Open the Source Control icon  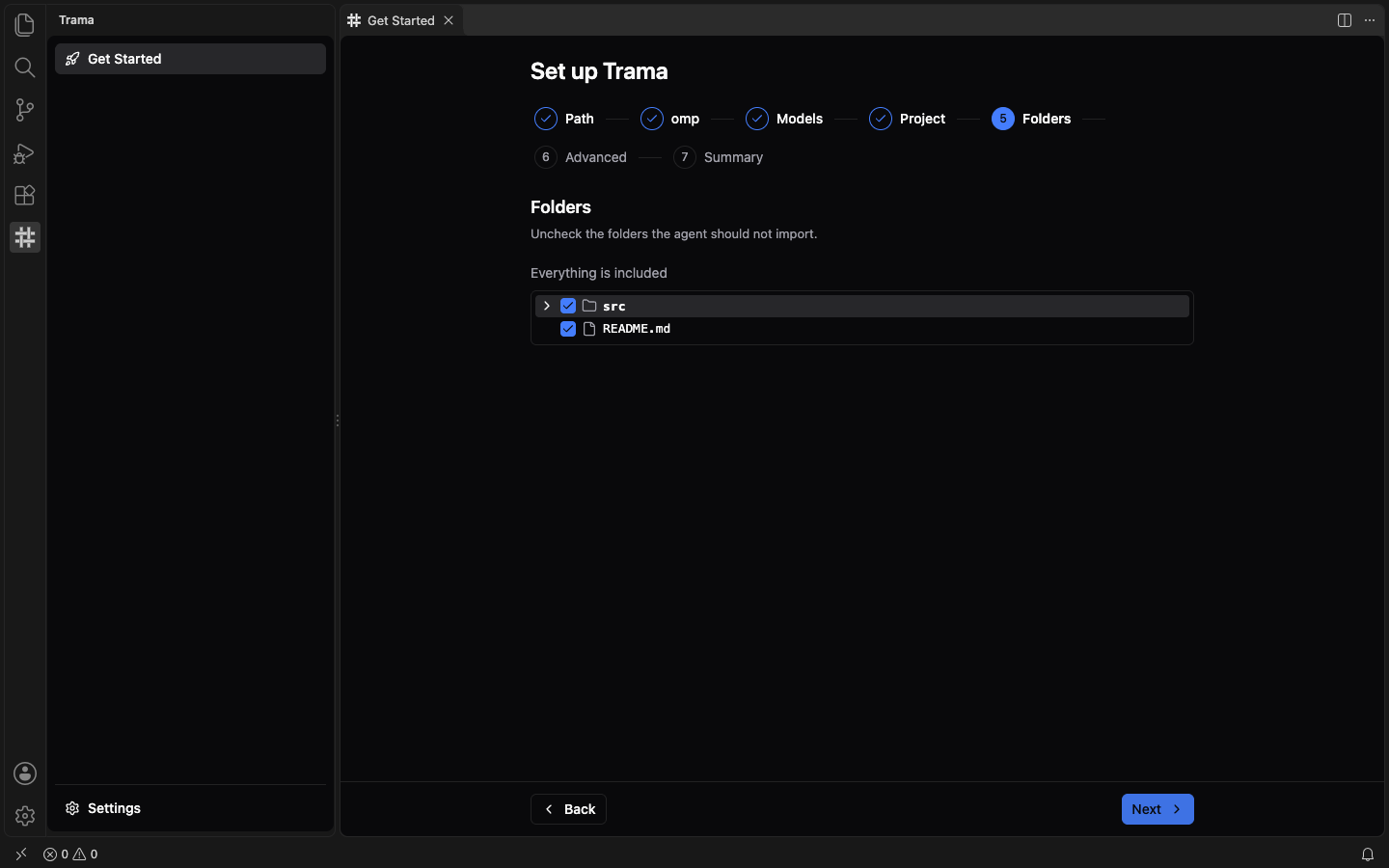[25, 110]
